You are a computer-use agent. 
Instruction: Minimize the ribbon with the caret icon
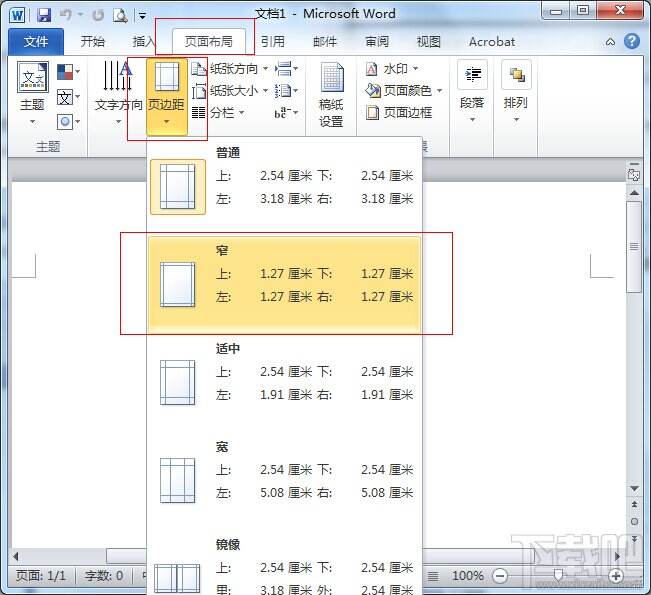[x=610, y=42]
